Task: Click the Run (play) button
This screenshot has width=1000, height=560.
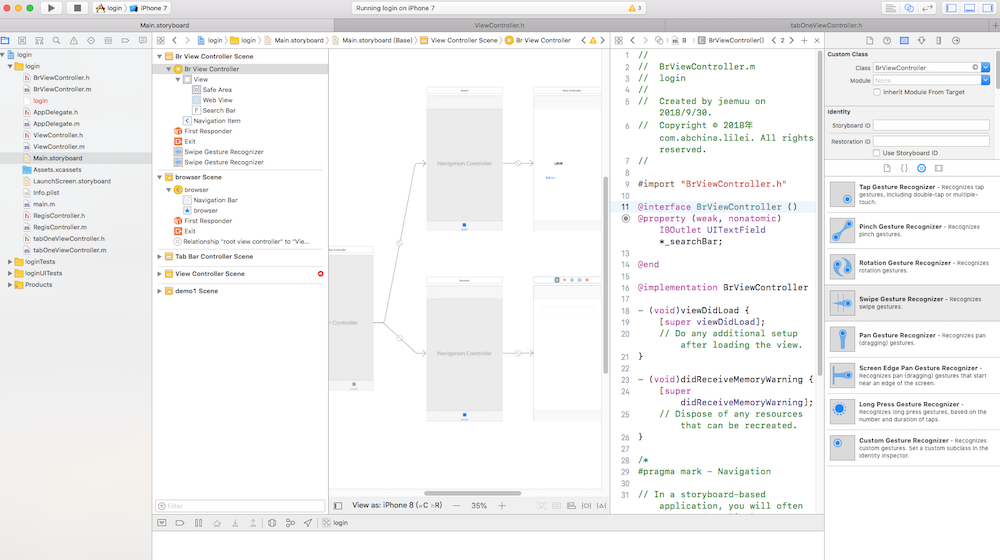Action: 51,8
